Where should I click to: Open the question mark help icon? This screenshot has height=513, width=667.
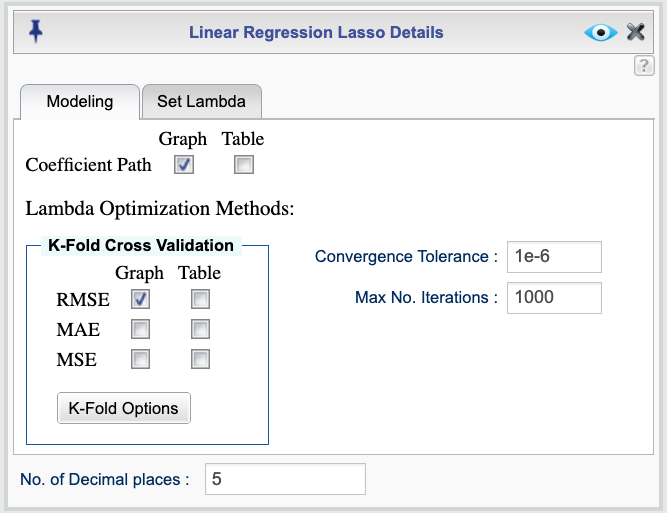pos(644,66)
